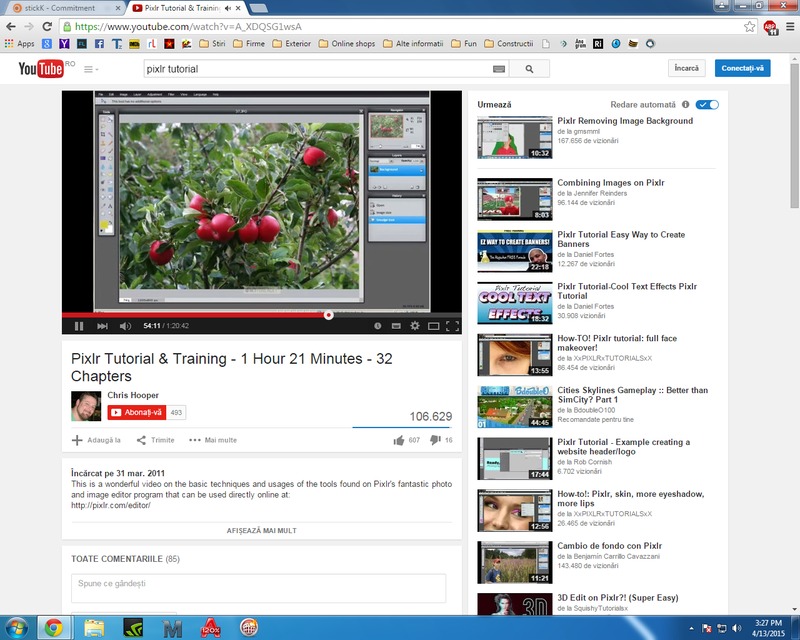The image size is (800, 640).
Task: Open the Exterior bookmarks folder
Action: tap(292, 44)
